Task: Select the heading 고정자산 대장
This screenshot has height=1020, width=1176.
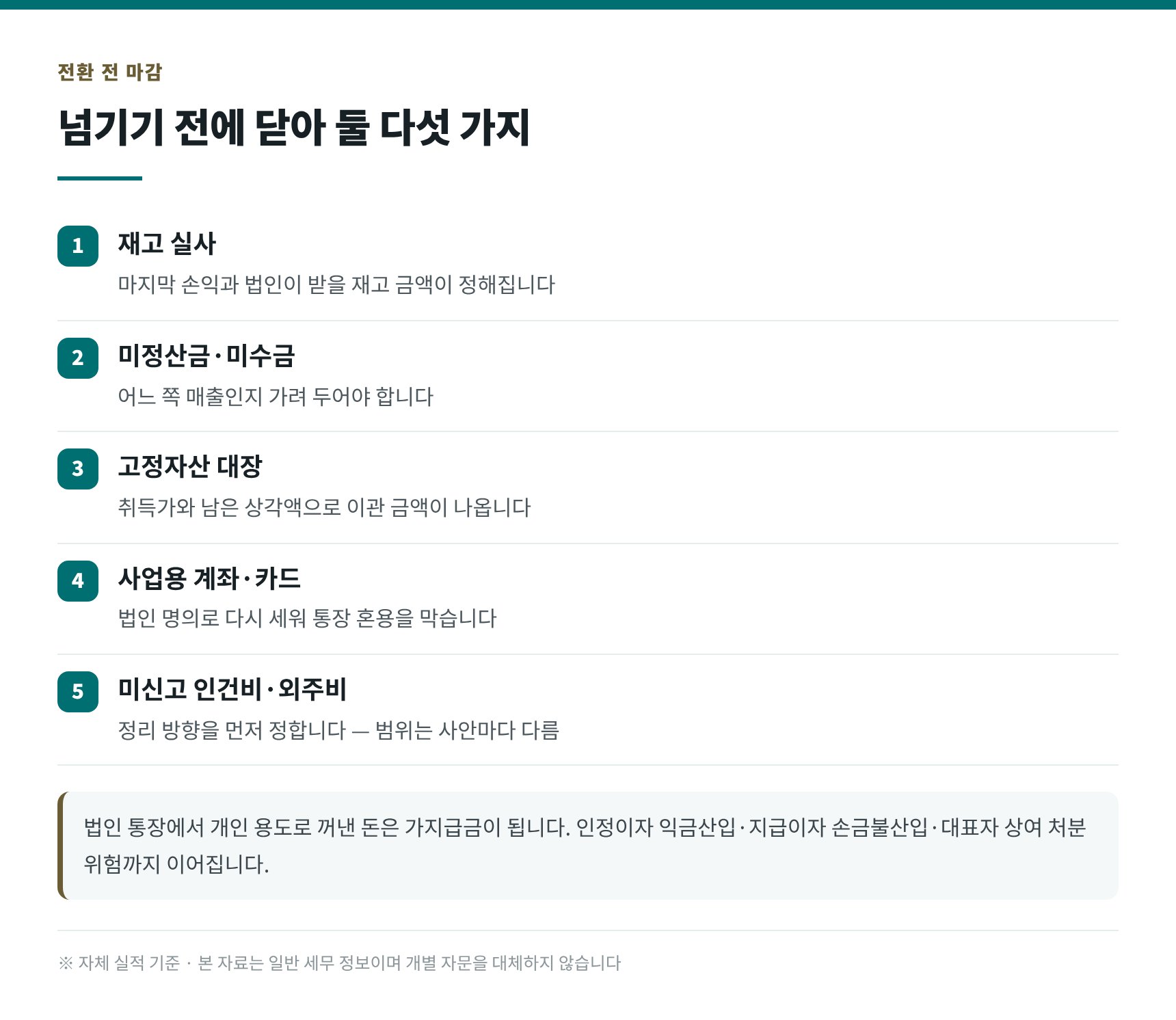Action: click(190, 467)
